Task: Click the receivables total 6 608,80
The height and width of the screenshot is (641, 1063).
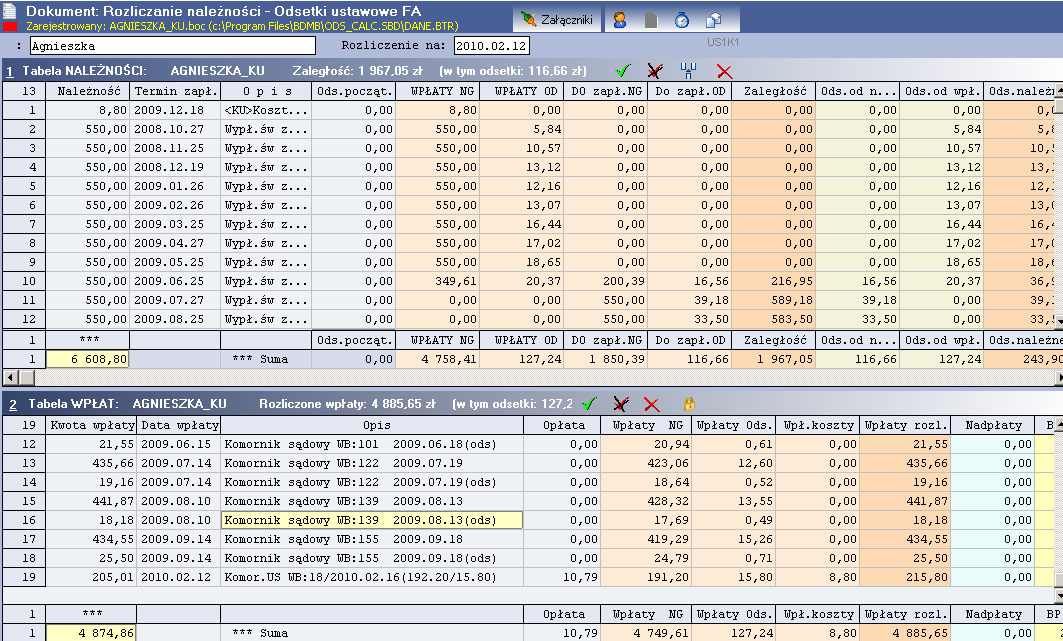Action: pyautogui.click(x=87, y=359)
